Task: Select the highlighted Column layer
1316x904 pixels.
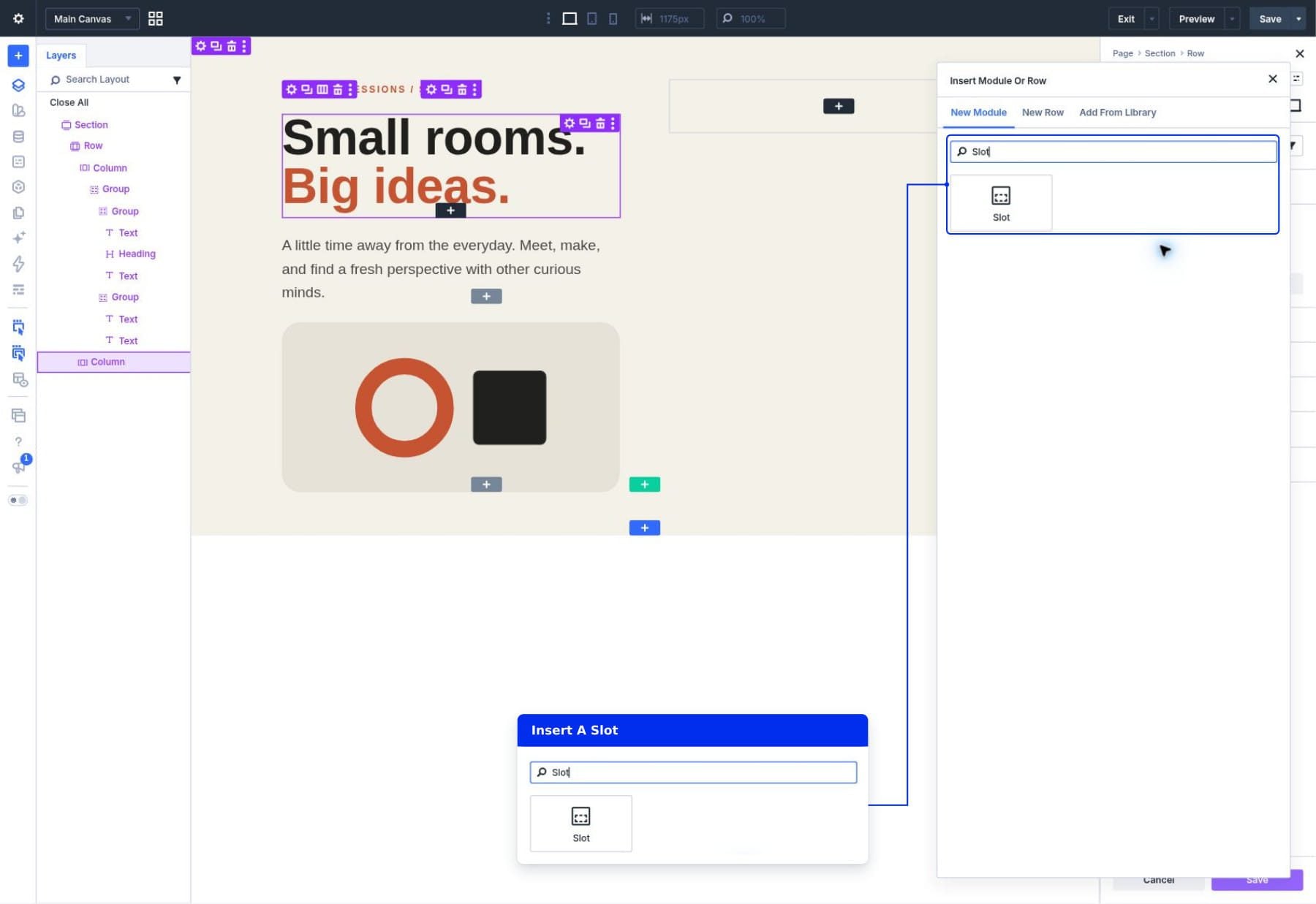Action: pyautogui.click(x=113, y=362)
